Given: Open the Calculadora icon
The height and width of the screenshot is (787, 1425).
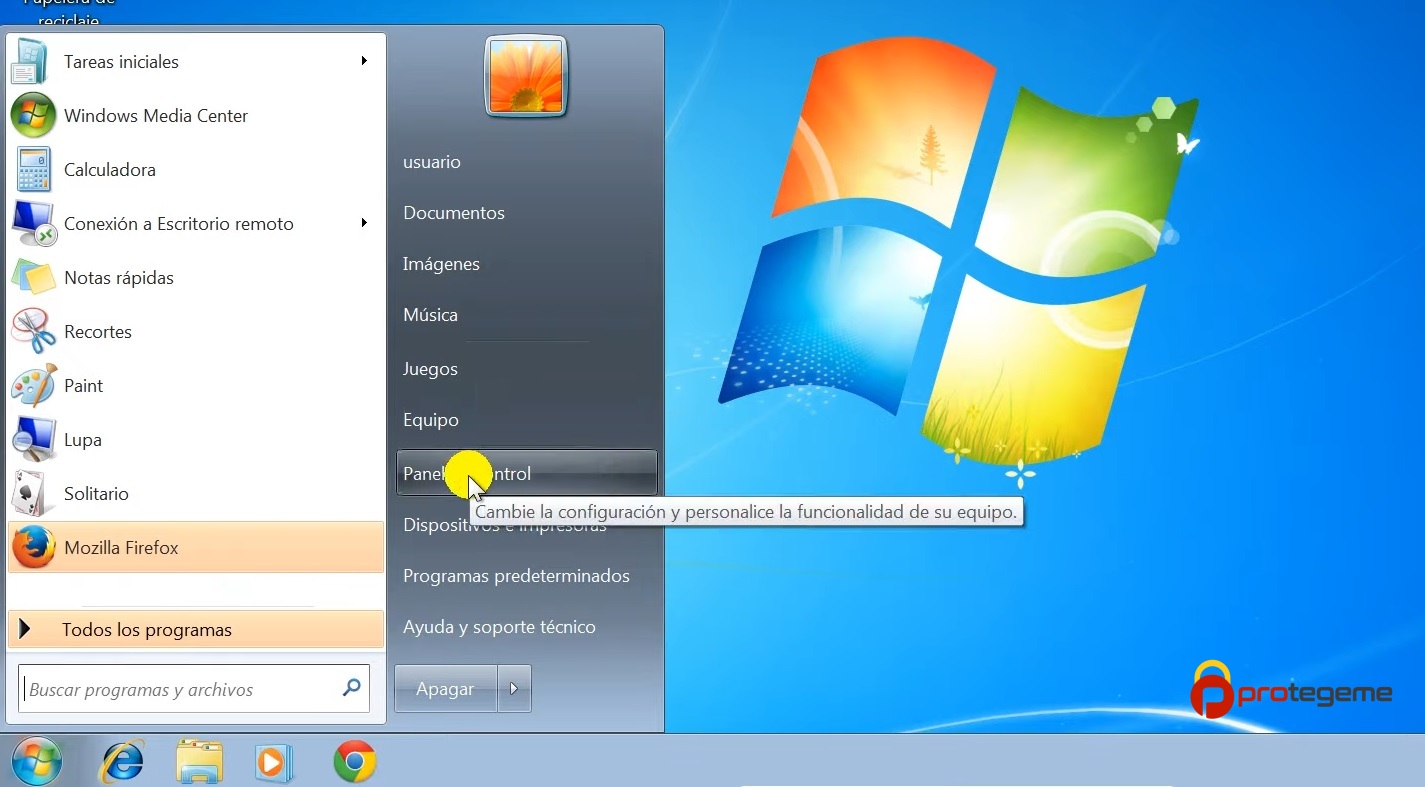Looking at the screenshot, I should pos(33,170).
